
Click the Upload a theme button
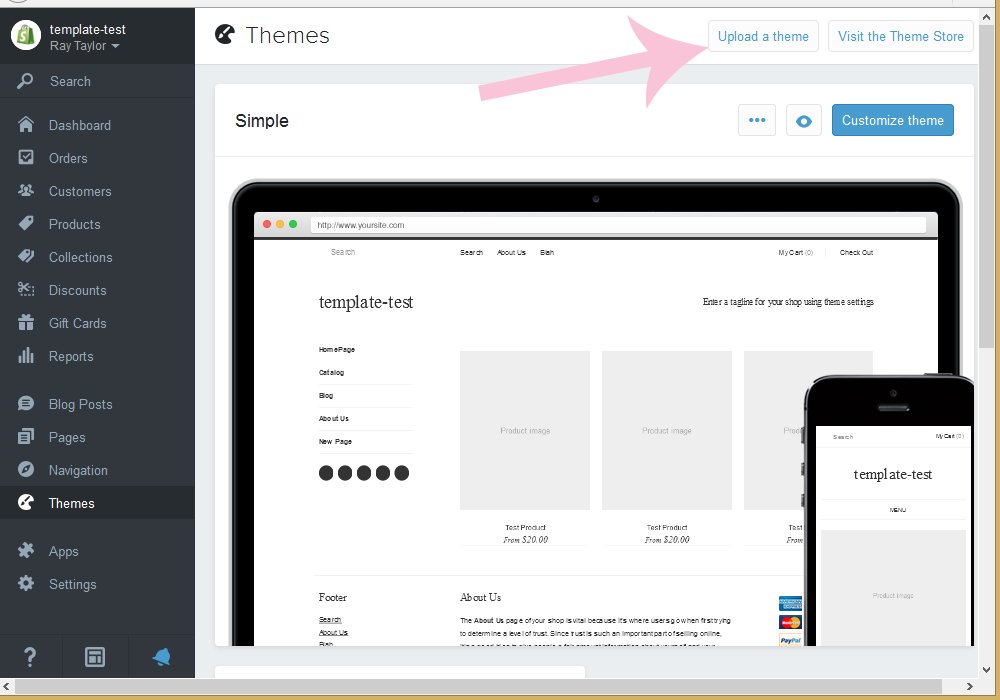(763, 36)
